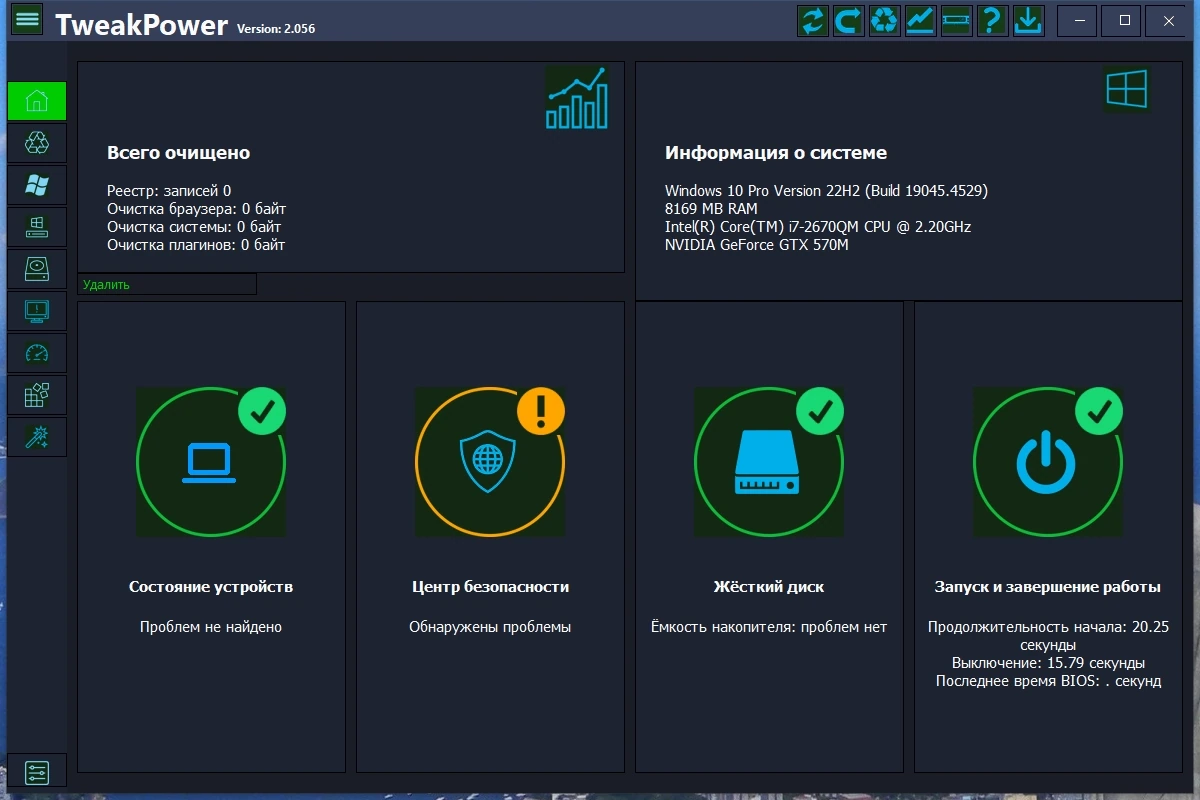Click the download update toolbar icon
1200x800 pixels.
tap(1028, 20)
